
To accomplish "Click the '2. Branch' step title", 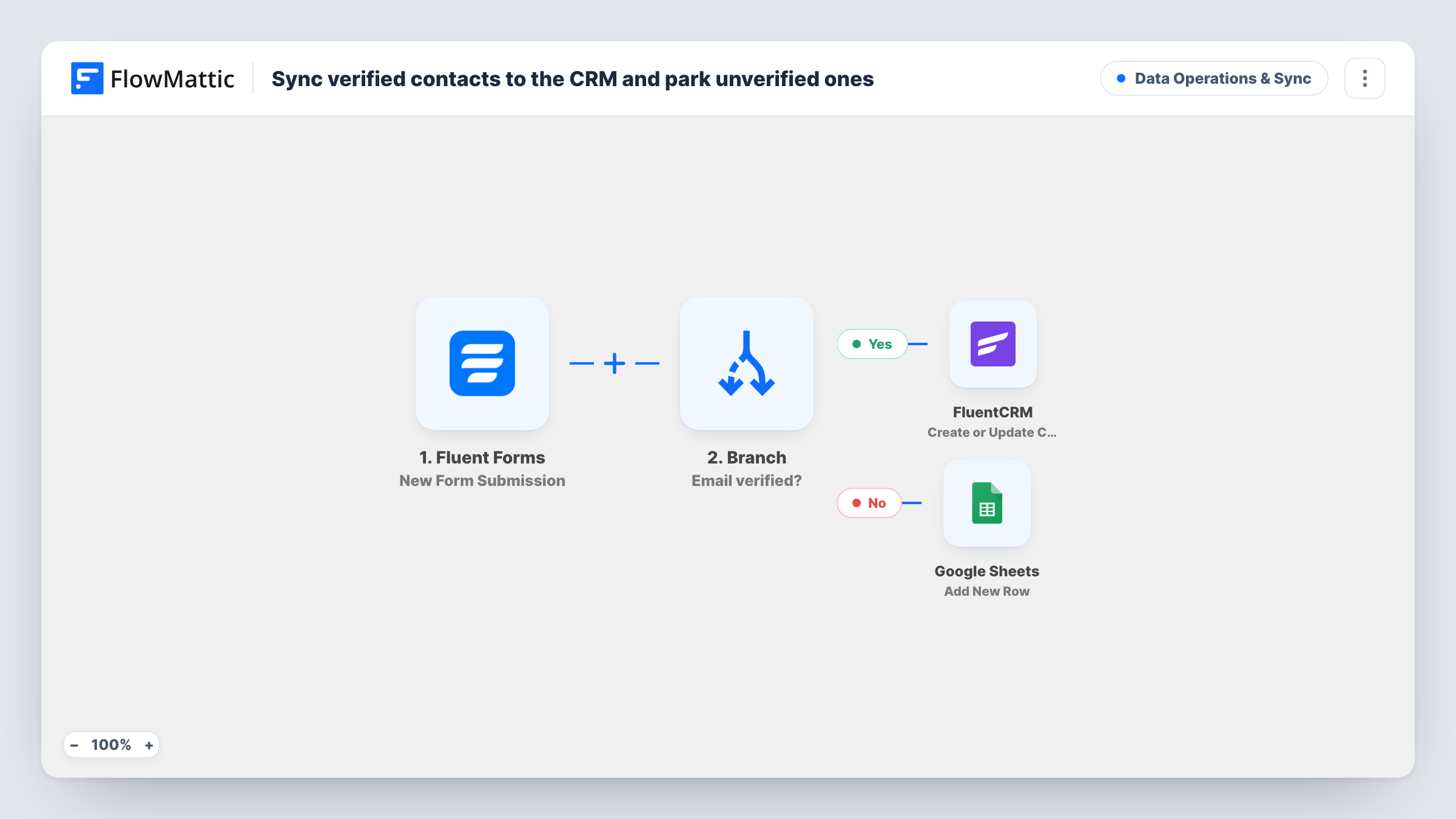I will tap(747, 457).
